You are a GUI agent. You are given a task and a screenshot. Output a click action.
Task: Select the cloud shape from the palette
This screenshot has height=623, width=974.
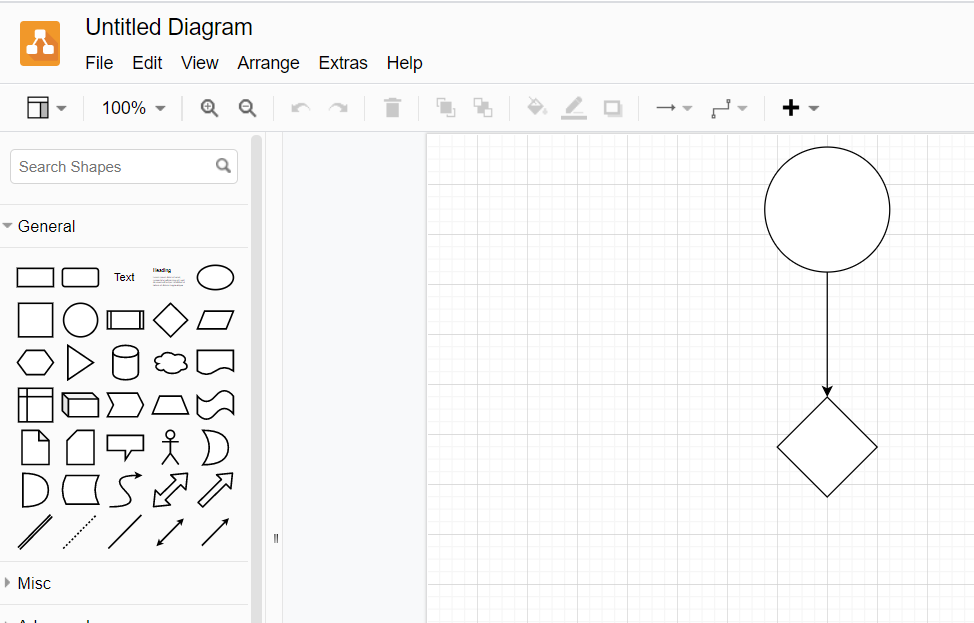[x=170, y=363]
